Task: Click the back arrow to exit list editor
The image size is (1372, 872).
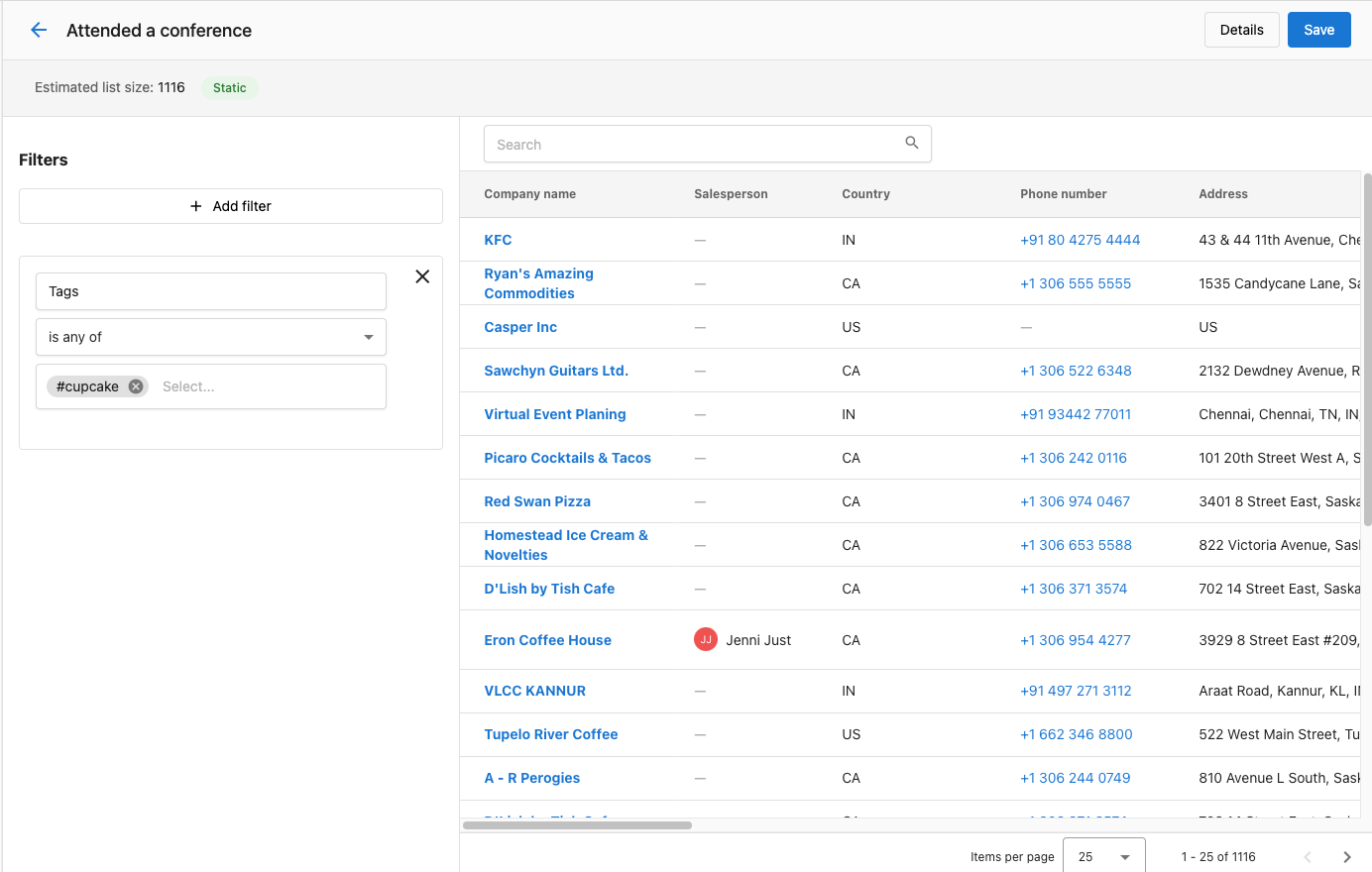Action: click(38, 30)
